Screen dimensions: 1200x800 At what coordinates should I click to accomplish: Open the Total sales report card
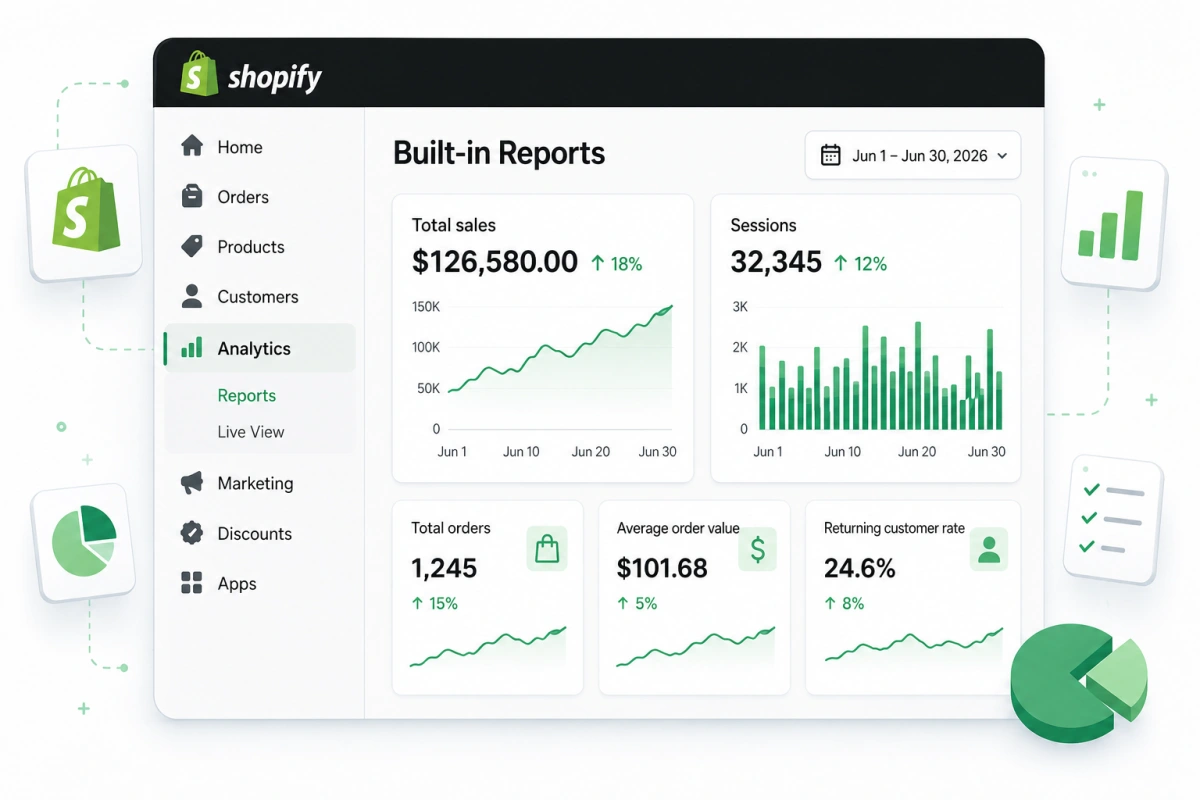(x=543, y=338)
